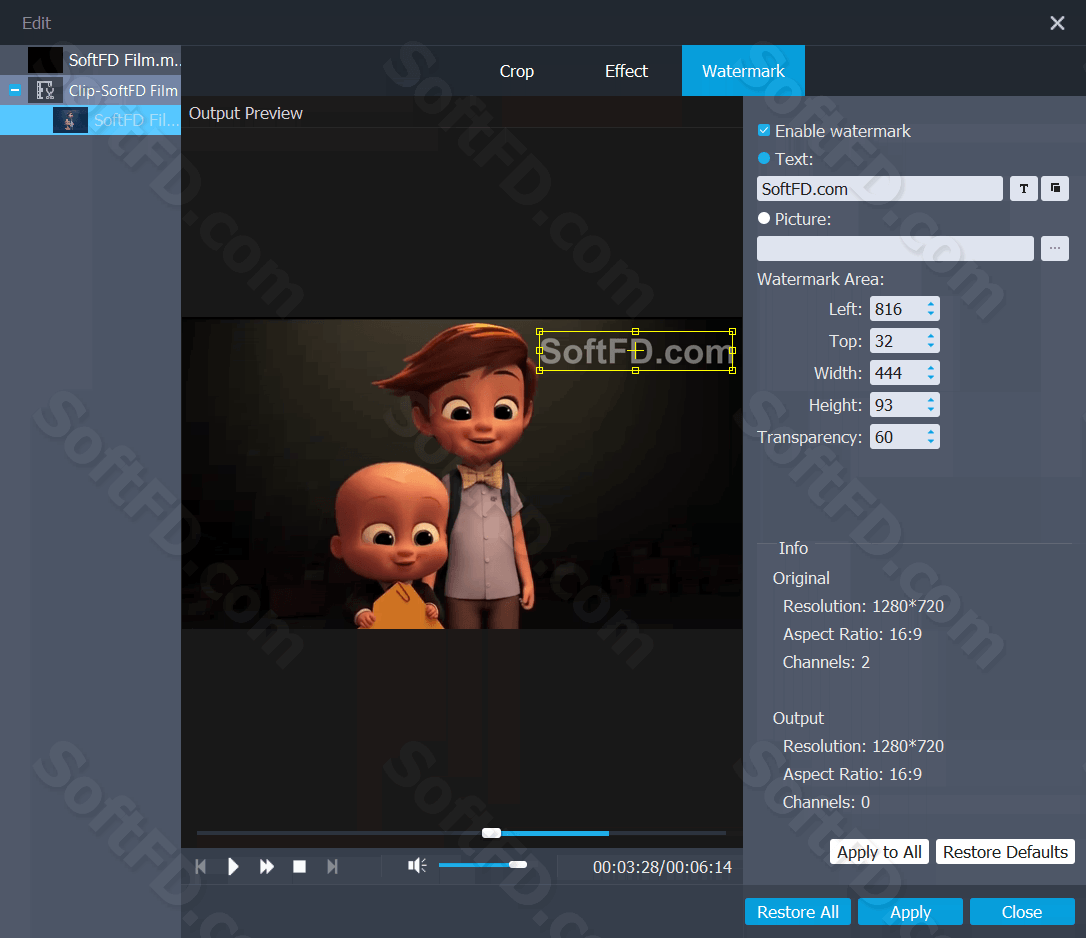Open text color picker icon next to T
This screenshot has width=1086, height=938.
coord(1055,188)
